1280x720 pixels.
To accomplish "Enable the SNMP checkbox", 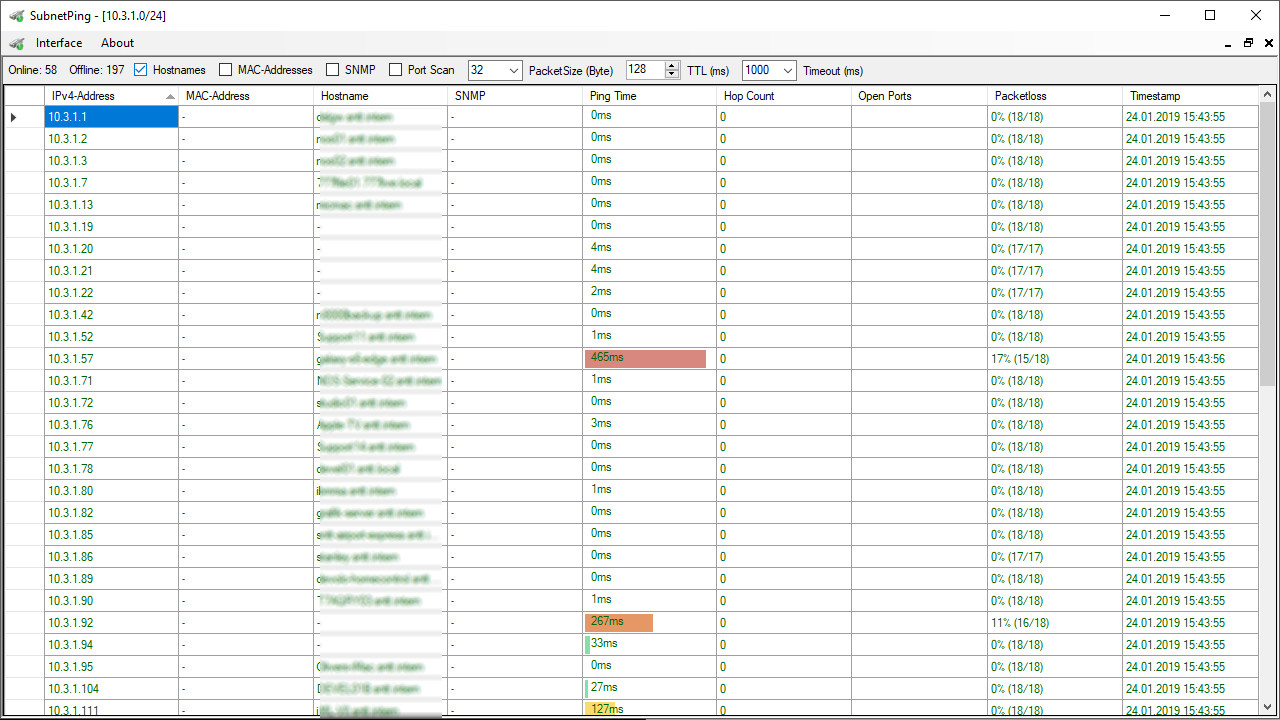I will coord(333,70).
